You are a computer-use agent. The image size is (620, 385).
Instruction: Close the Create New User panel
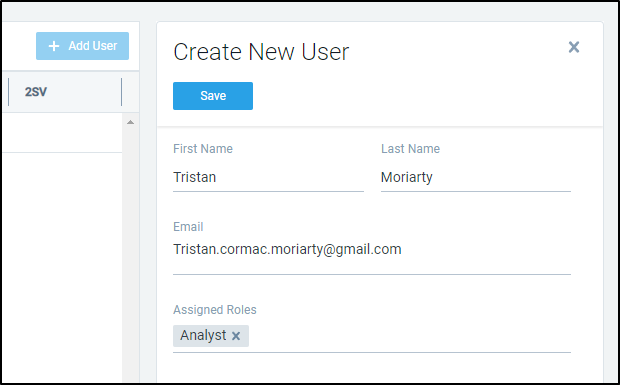[574, 47]
